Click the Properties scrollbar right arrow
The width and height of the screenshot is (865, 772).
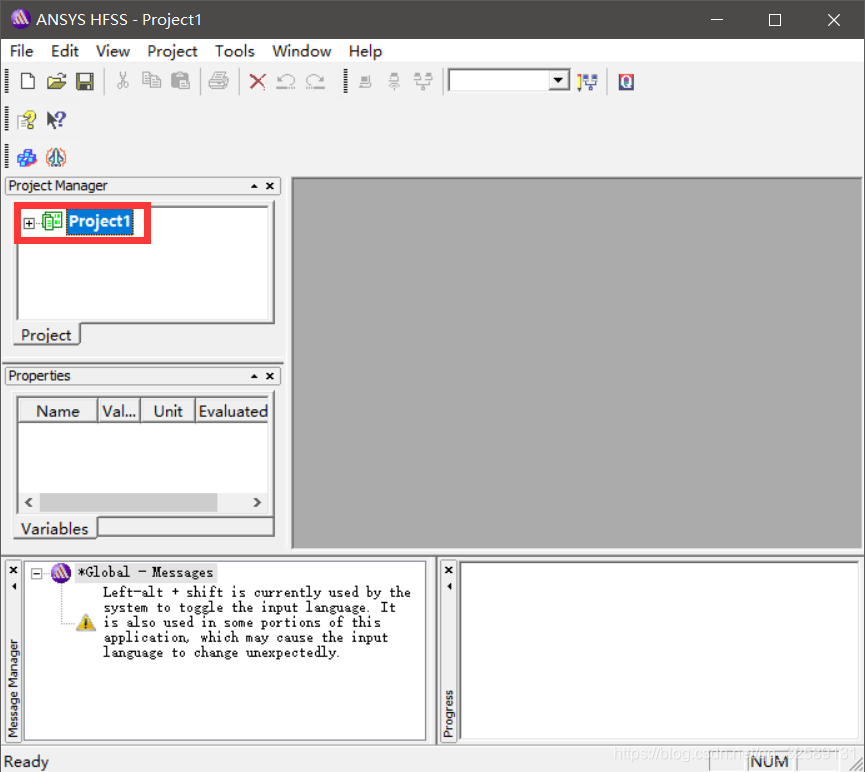coord(257,502)
